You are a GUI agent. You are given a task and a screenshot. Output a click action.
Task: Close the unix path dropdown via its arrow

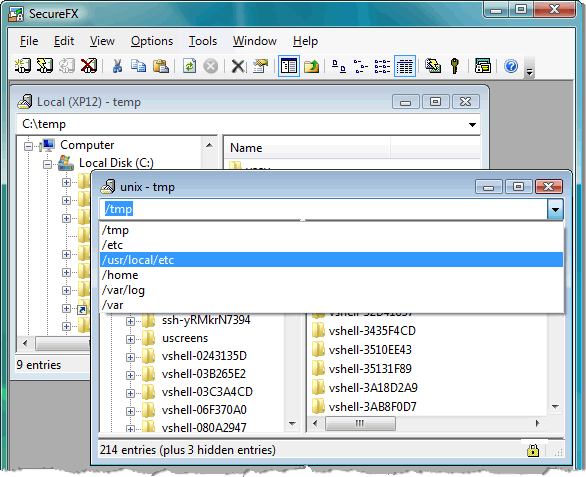pos(555,209)
